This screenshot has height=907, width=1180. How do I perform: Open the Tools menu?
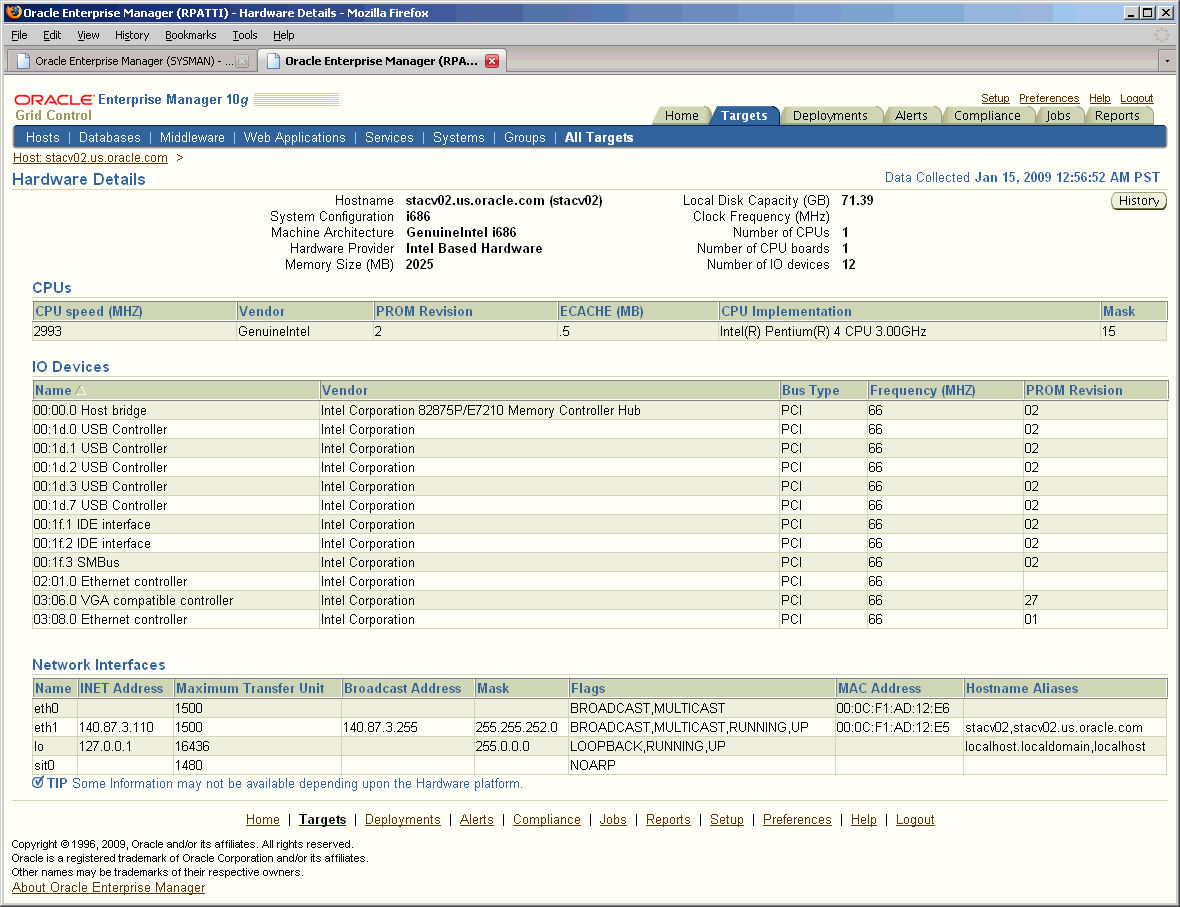coord(245,35)
